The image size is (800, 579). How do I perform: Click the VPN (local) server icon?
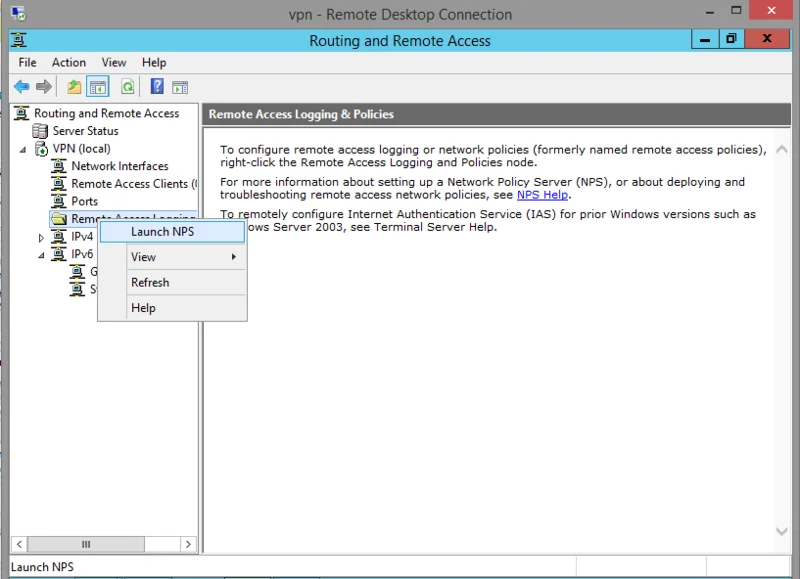click(x=41, y=148)
